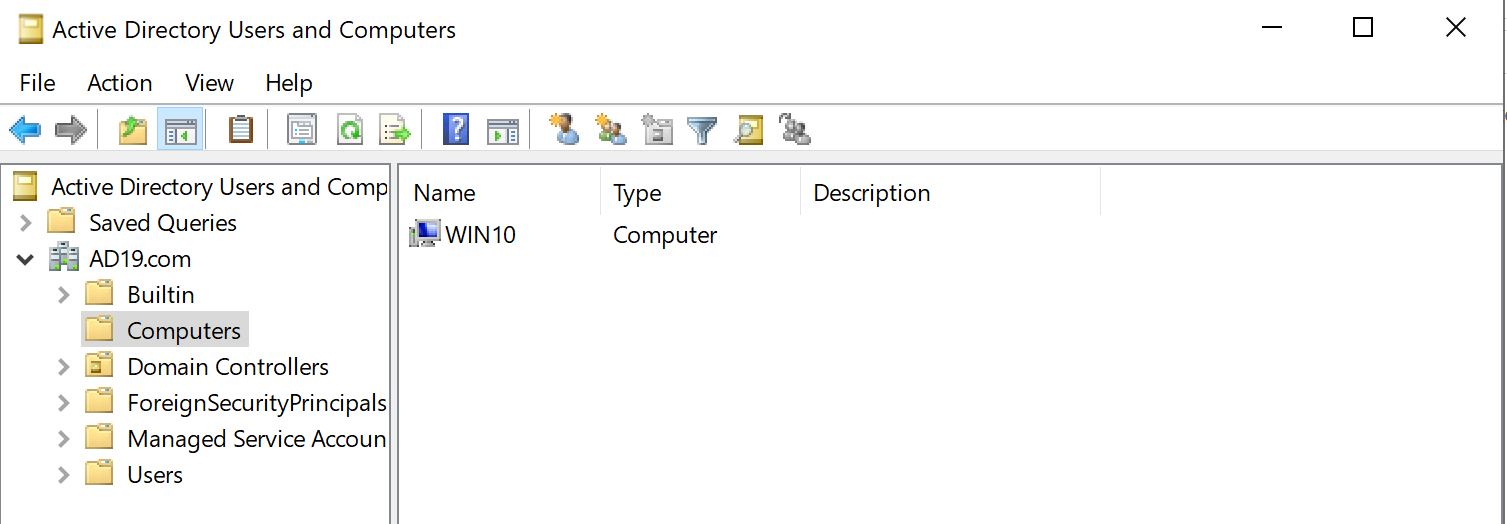Select the Users container label

pos(155,475)
